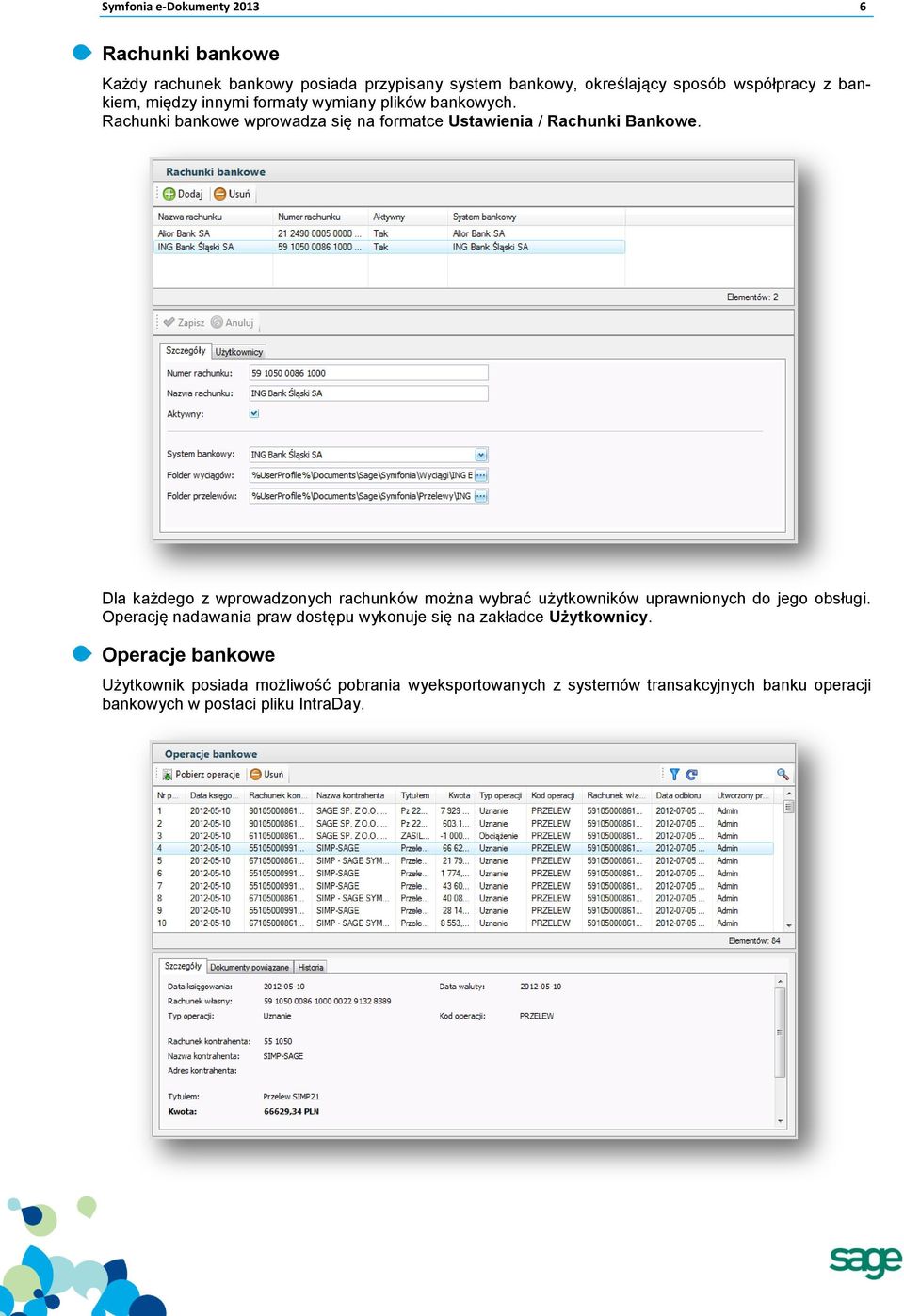This screenshot has height=1316, width=904.
Task: Open the Historia tab
Action: (x=311, y=967)
